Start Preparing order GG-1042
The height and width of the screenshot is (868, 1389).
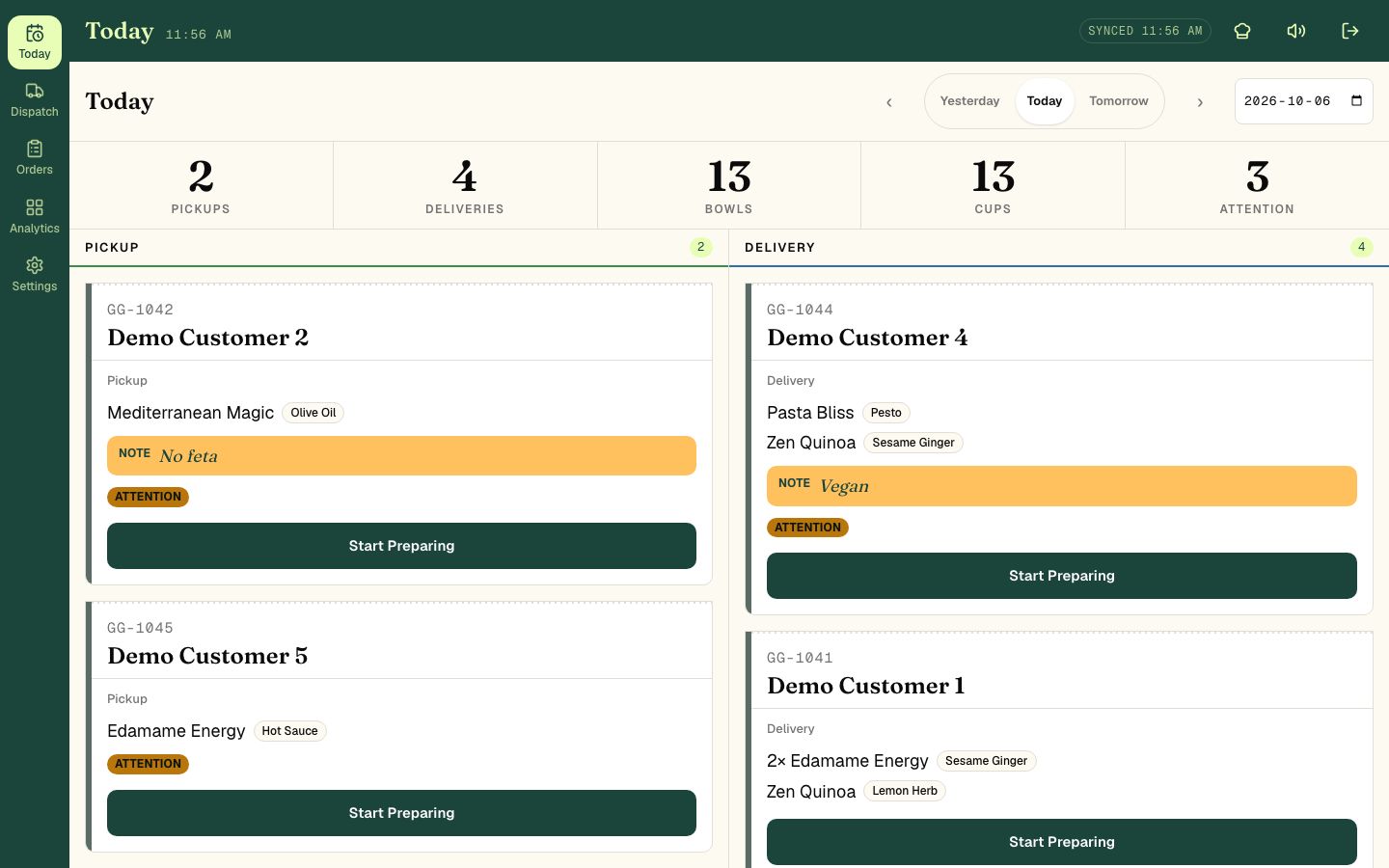[x=401, y=546]
